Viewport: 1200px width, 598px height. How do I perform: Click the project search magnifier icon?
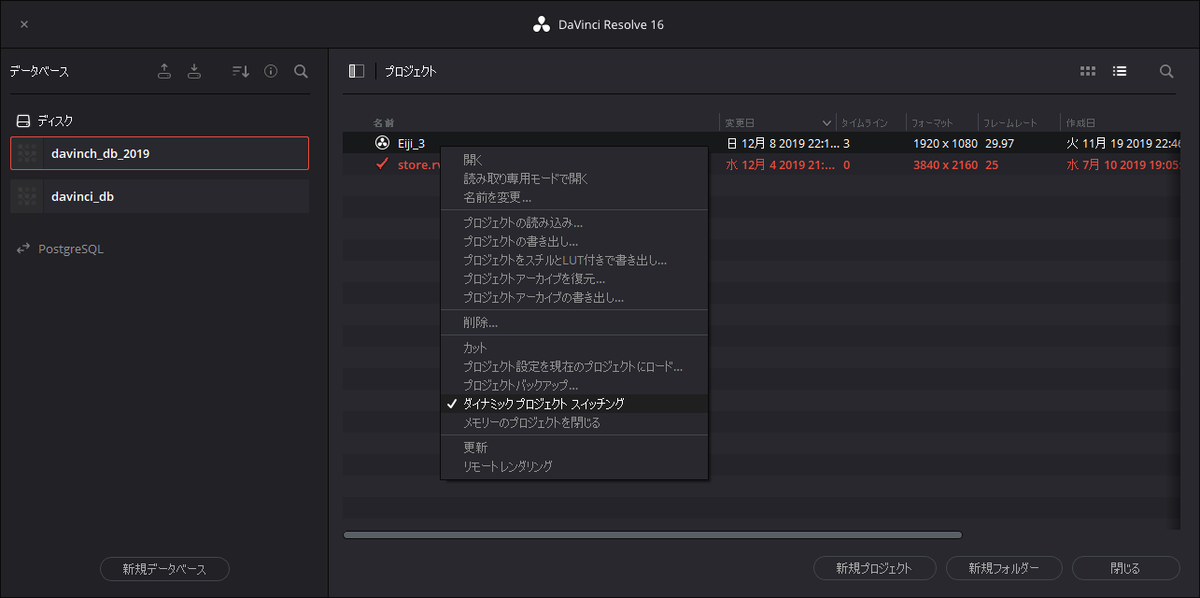click(1166, 71)
